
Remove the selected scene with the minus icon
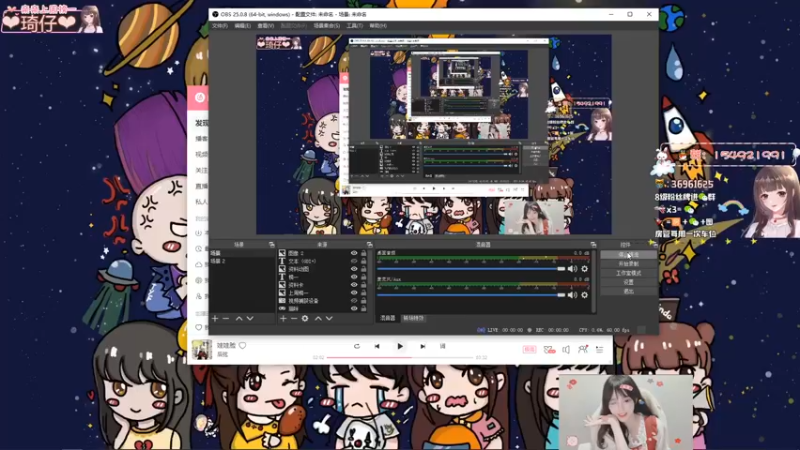pyautogui.click(x=226, y=318)
